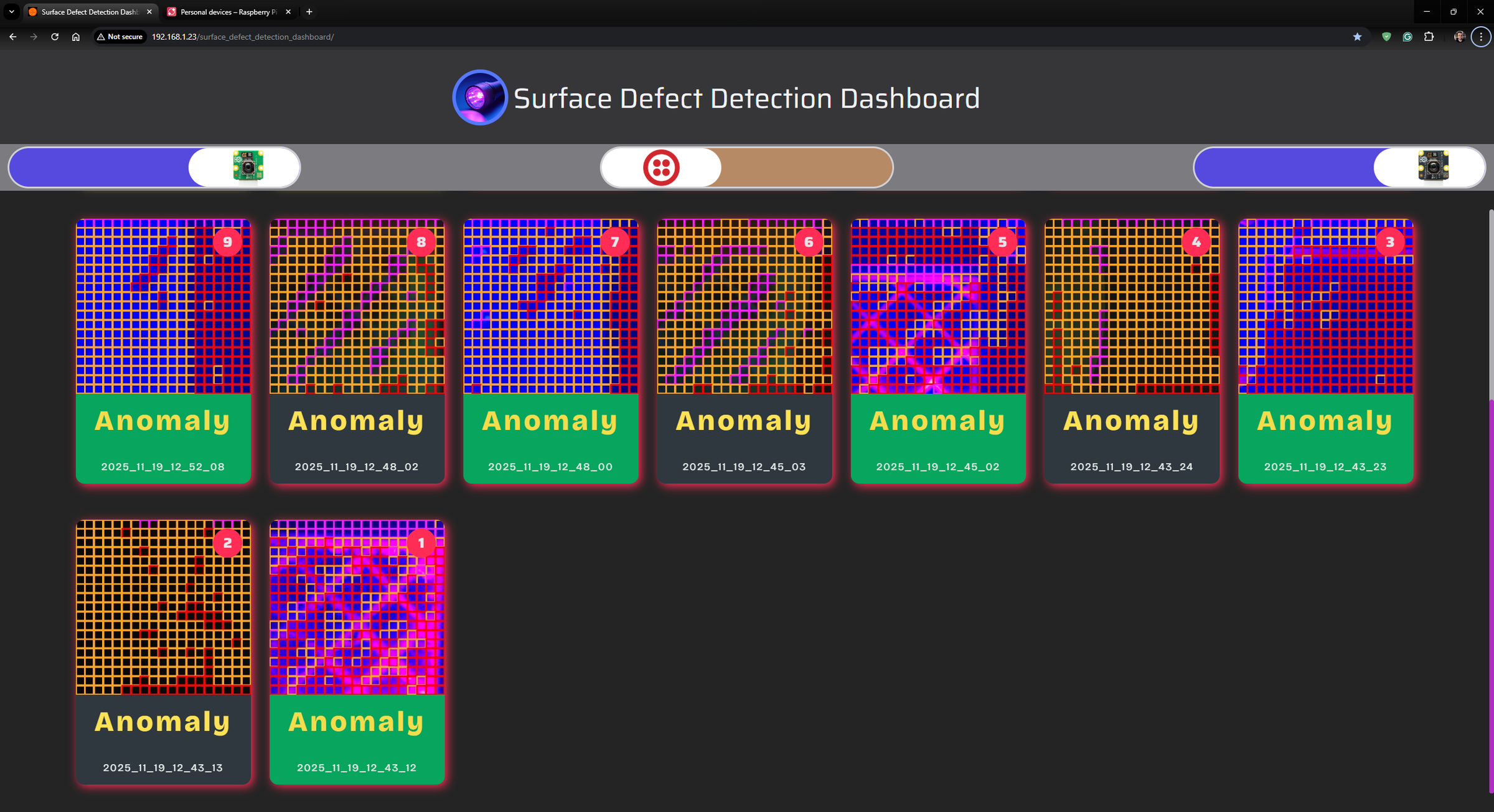This screenshot has width=1494, height=812.
Task: Open the tab search dropdown arrow
Action: click(x=11, y=12)
